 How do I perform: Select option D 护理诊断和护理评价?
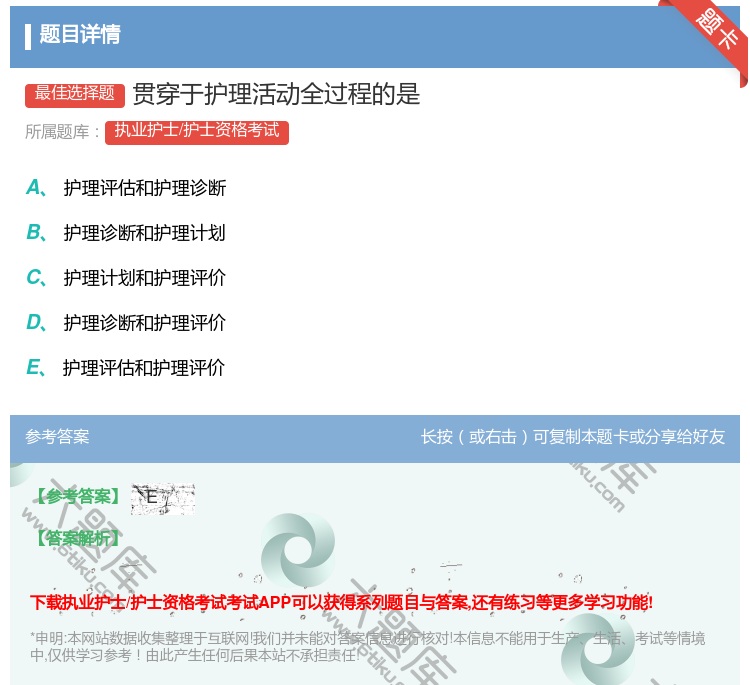point(126,323)
